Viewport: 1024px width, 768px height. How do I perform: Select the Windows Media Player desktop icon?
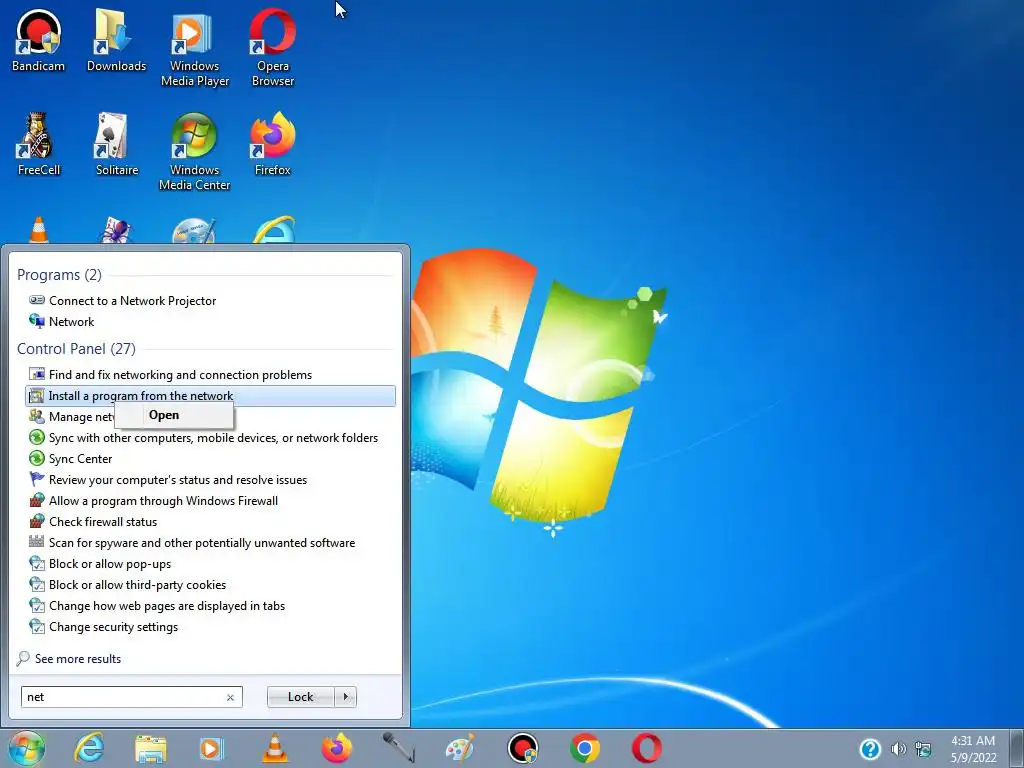195,48
